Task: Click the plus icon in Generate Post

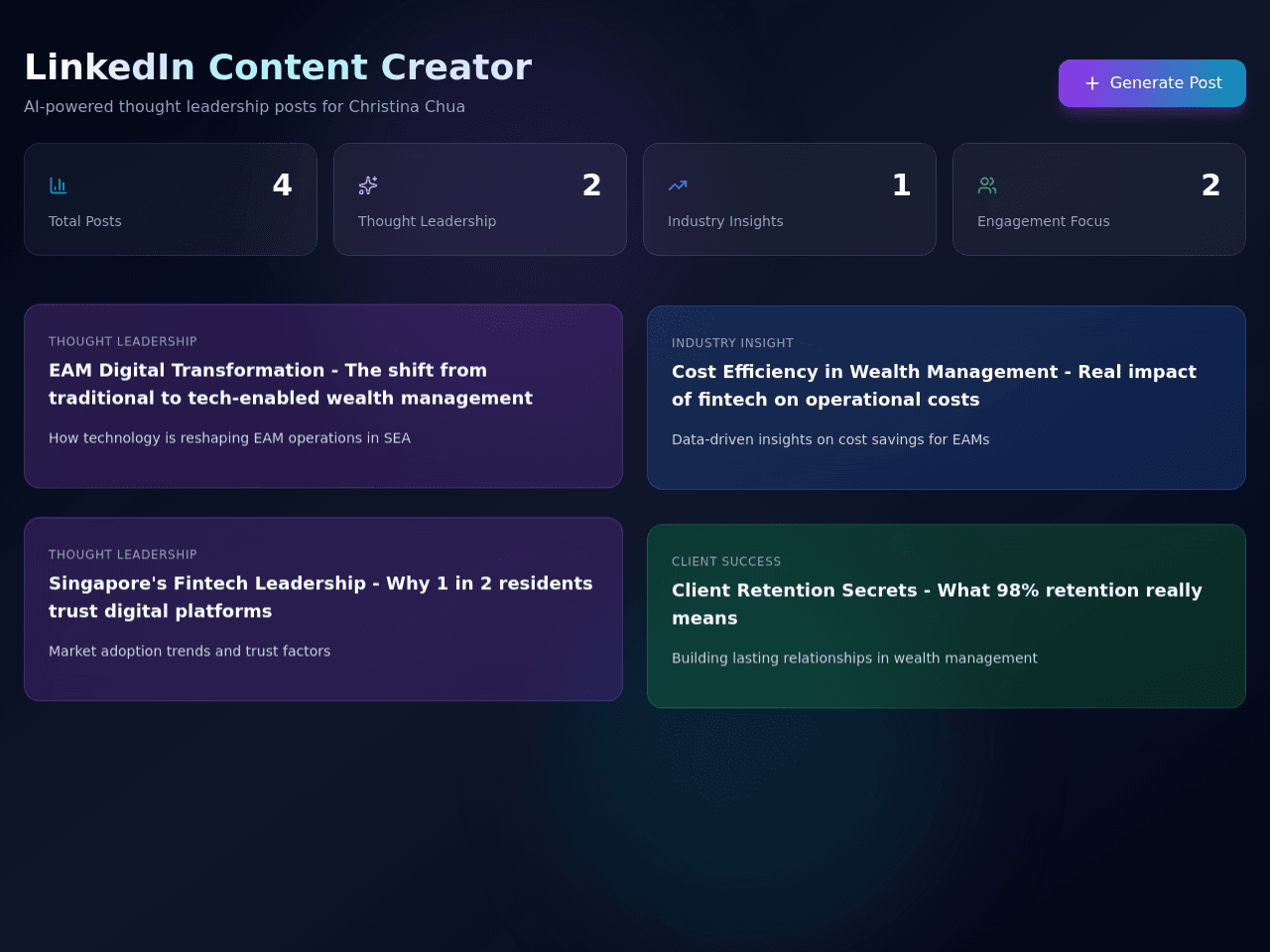Action: [1091, 83]
